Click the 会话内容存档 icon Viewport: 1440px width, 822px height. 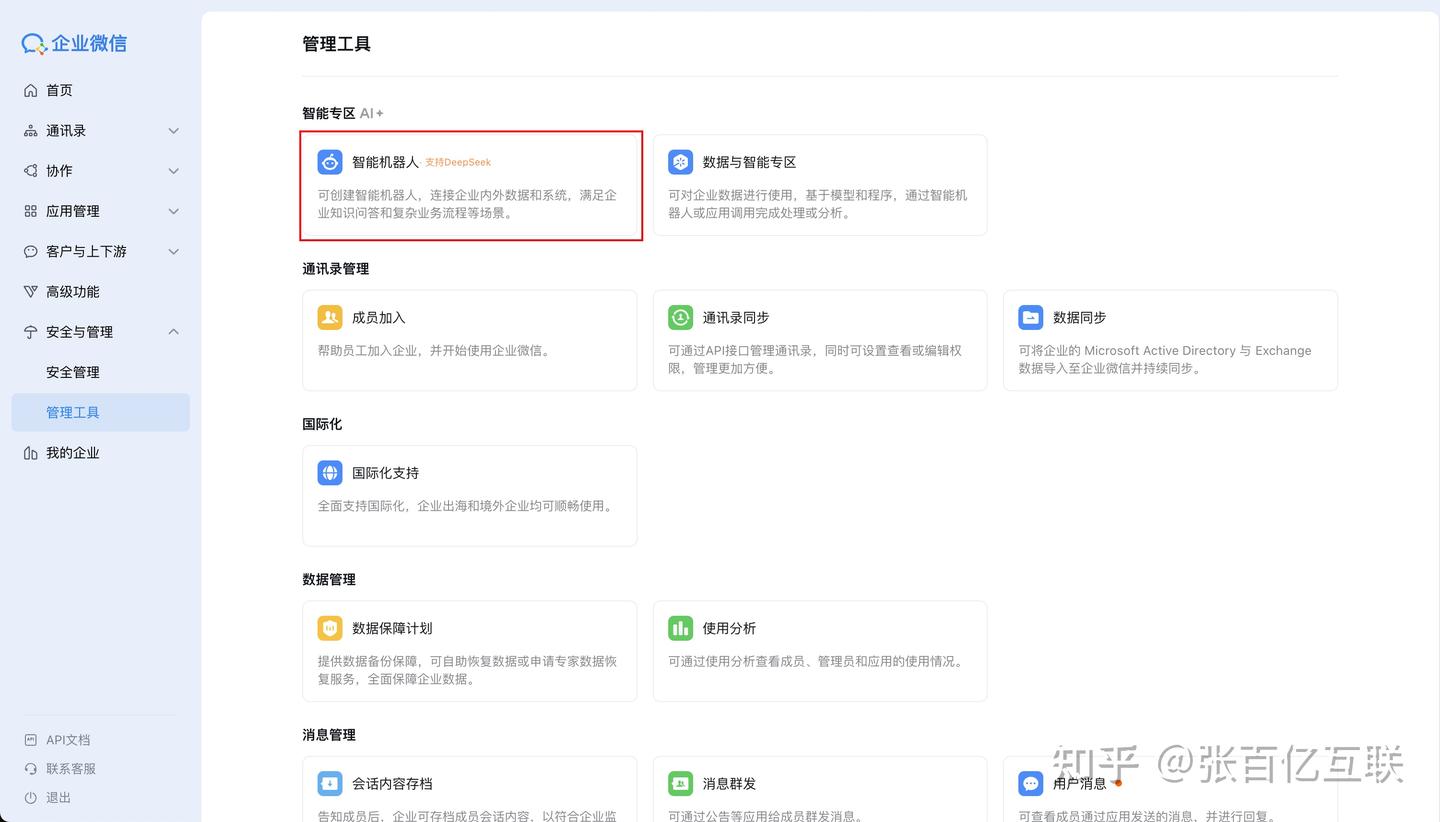(x=330, y=783)
